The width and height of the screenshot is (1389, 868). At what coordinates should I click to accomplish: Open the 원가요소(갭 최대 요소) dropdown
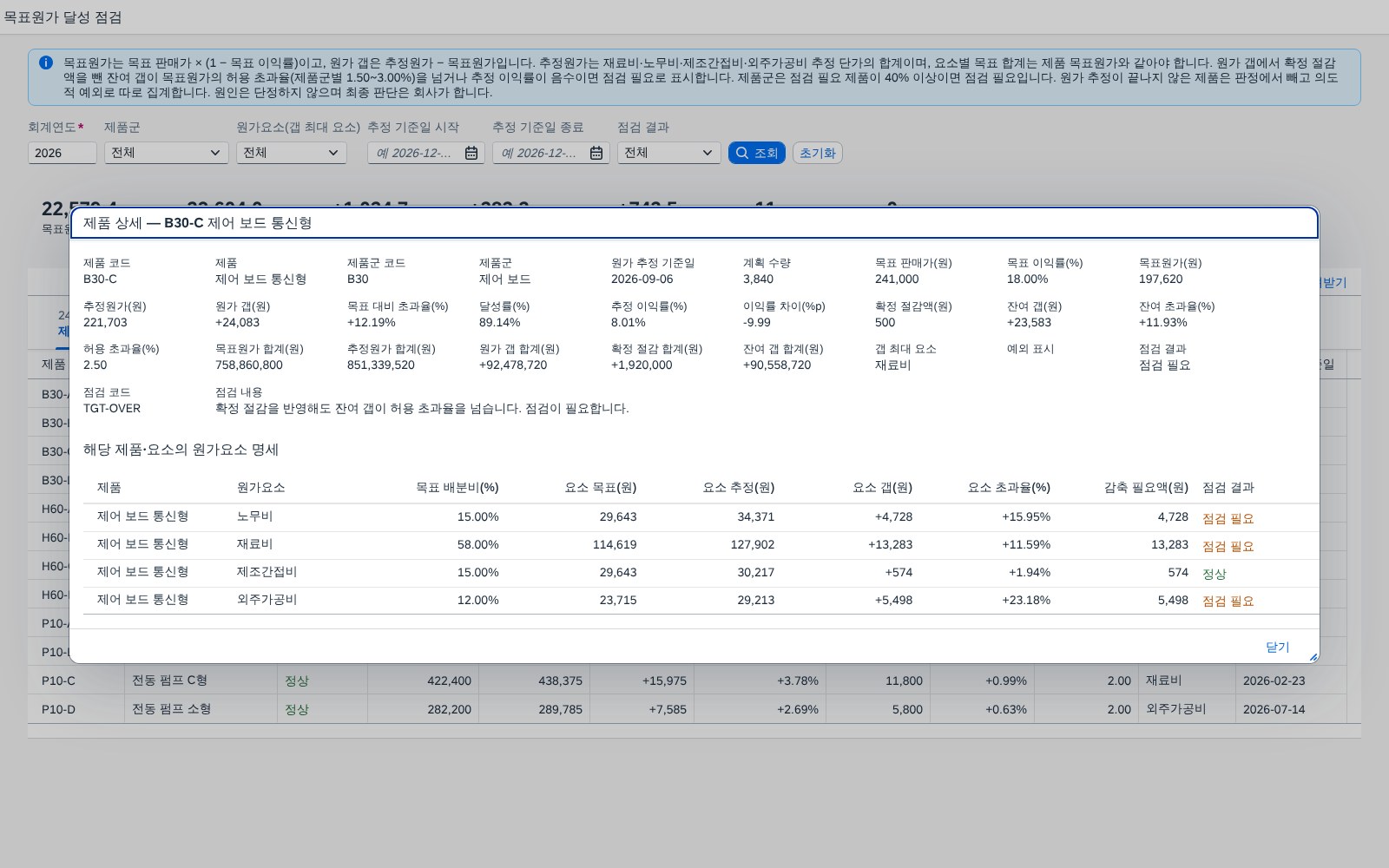coord(292,153)
